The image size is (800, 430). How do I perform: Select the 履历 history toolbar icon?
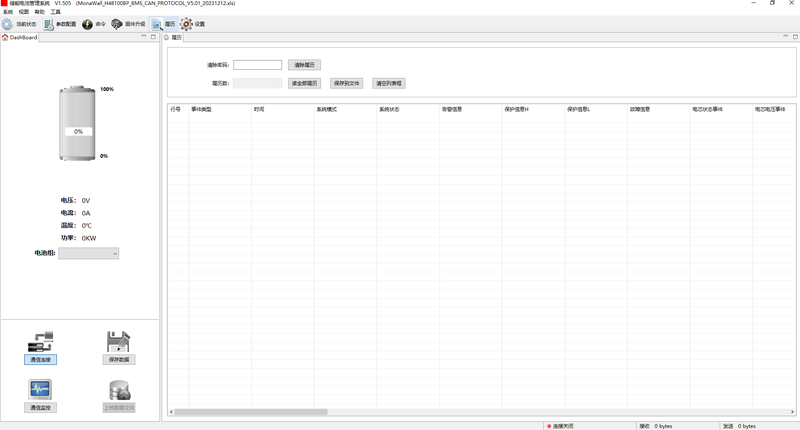157,24
